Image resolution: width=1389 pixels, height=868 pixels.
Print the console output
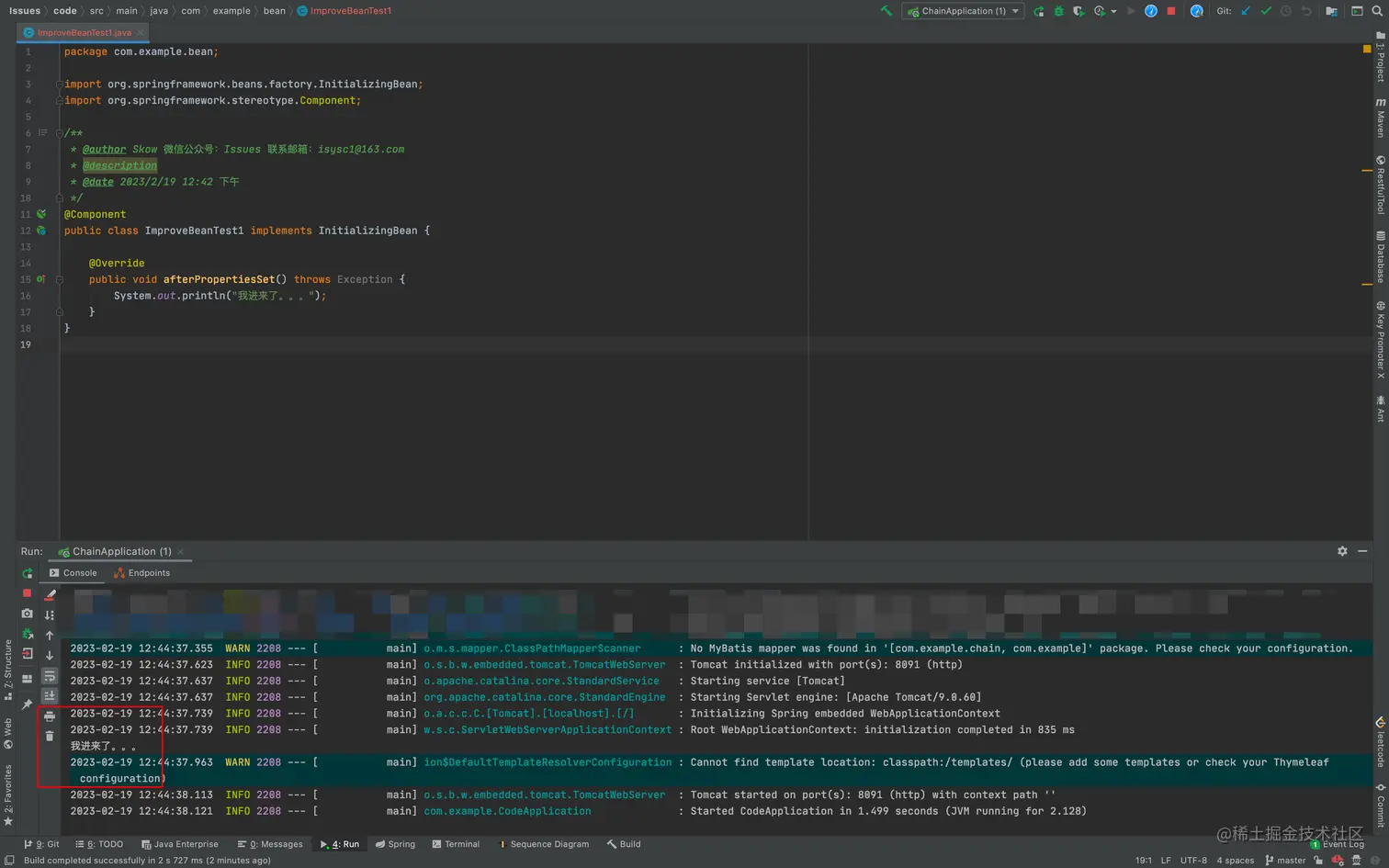click(x=50, y=716)
